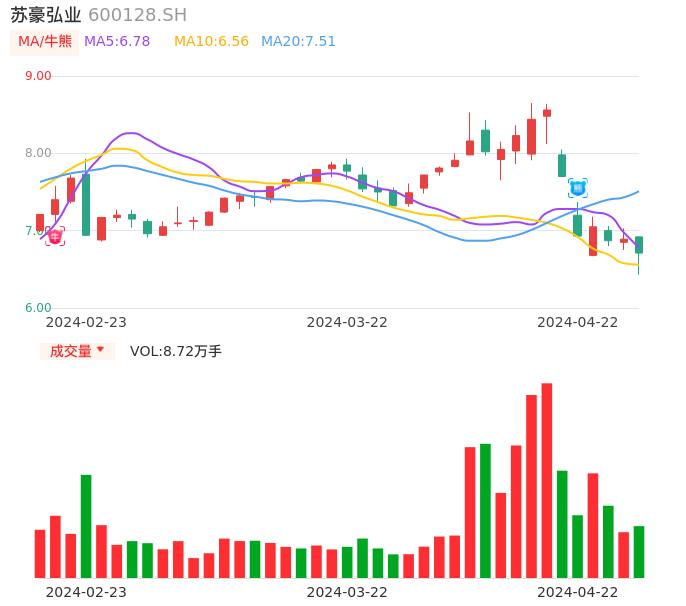
Task: Click the stock code 600128.SH
Action: tap(137, 15)
